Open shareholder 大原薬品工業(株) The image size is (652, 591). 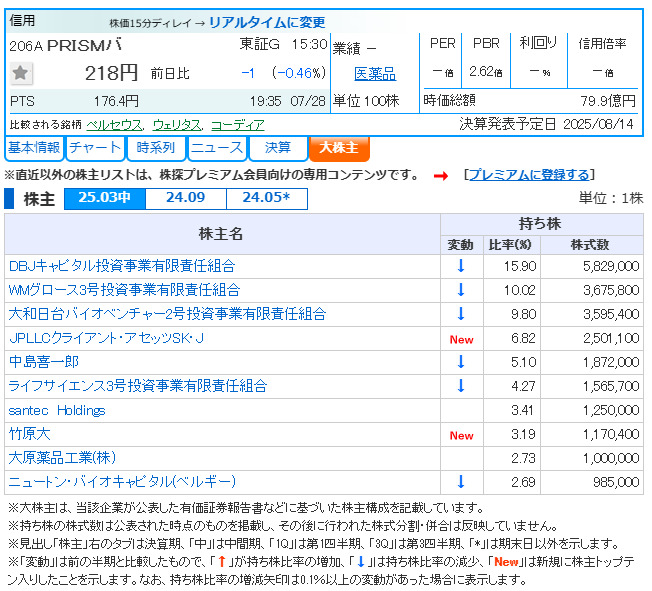(62, 458)
